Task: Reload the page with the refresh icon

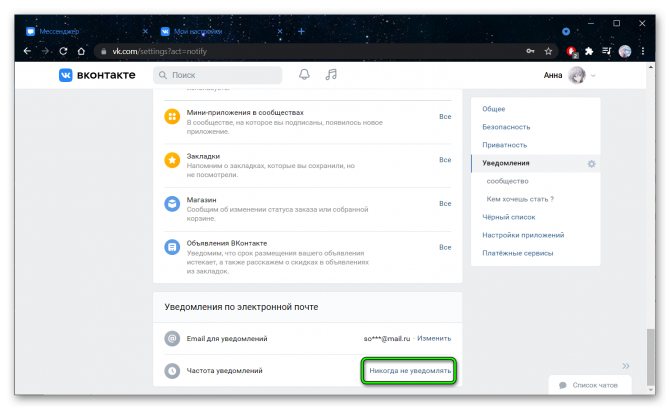Action: pyautogui.click(x=63, y=51)
